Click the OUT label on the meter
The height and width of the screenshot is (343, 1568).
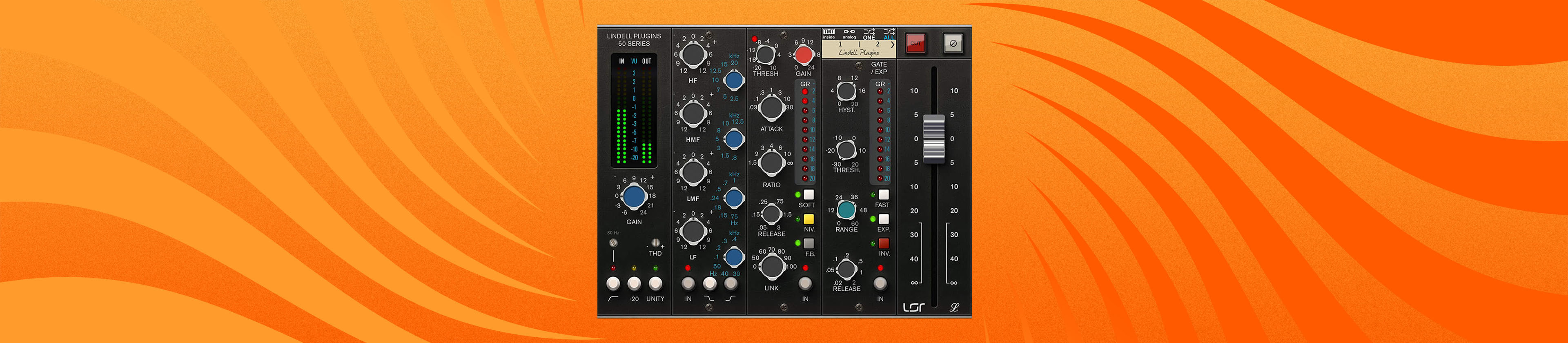coord(646,61)
